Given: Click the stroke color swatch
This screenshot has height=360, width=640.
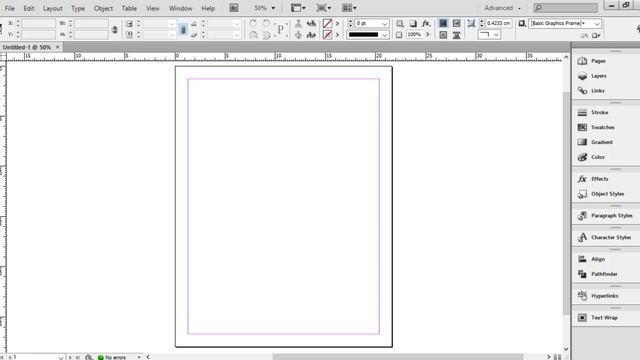Looking at the screenshot, I should coord(327,35).
